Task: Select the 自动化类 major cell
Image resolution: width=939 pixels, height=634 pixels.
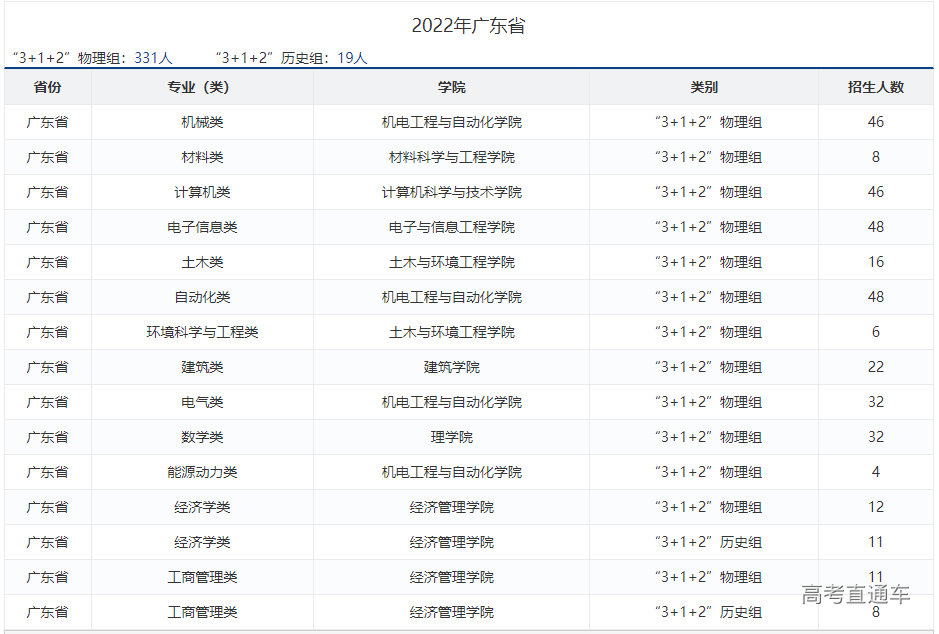Action: point(202,297)
